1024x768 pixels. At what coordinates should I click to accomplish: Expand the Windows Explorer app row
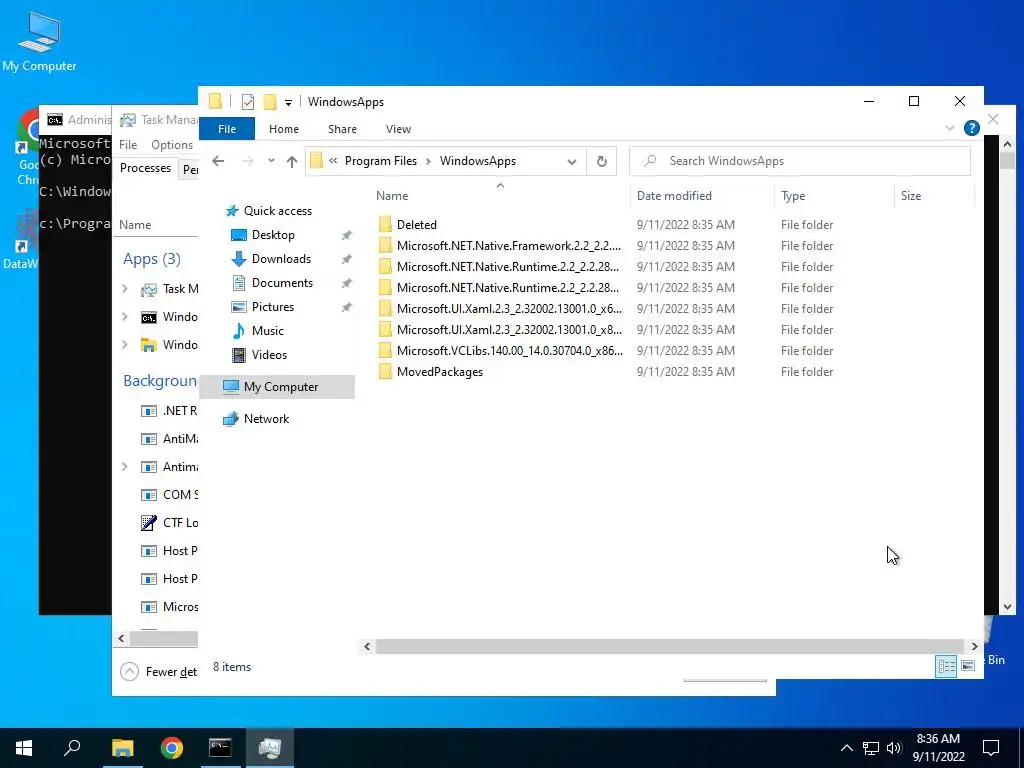tap(125, 345)
